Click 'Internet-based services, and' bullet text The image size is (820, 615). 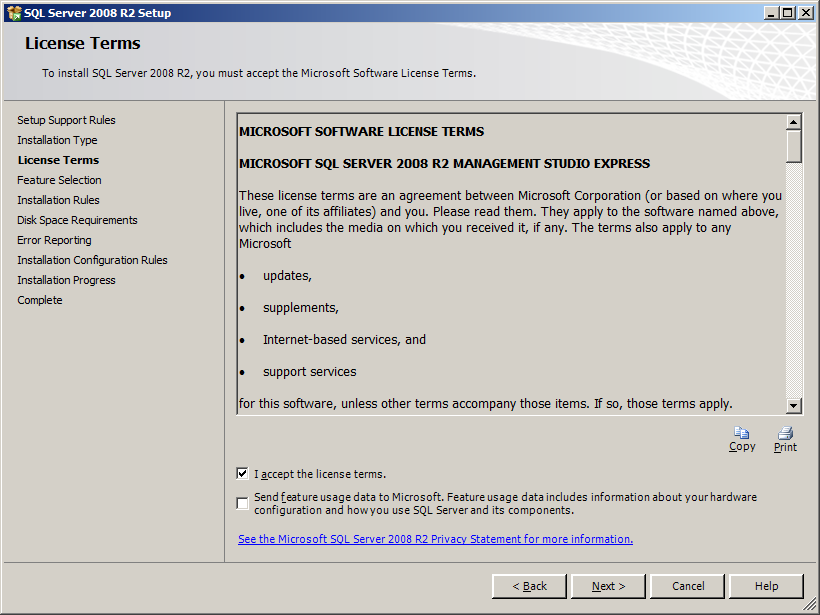point(344,340)
